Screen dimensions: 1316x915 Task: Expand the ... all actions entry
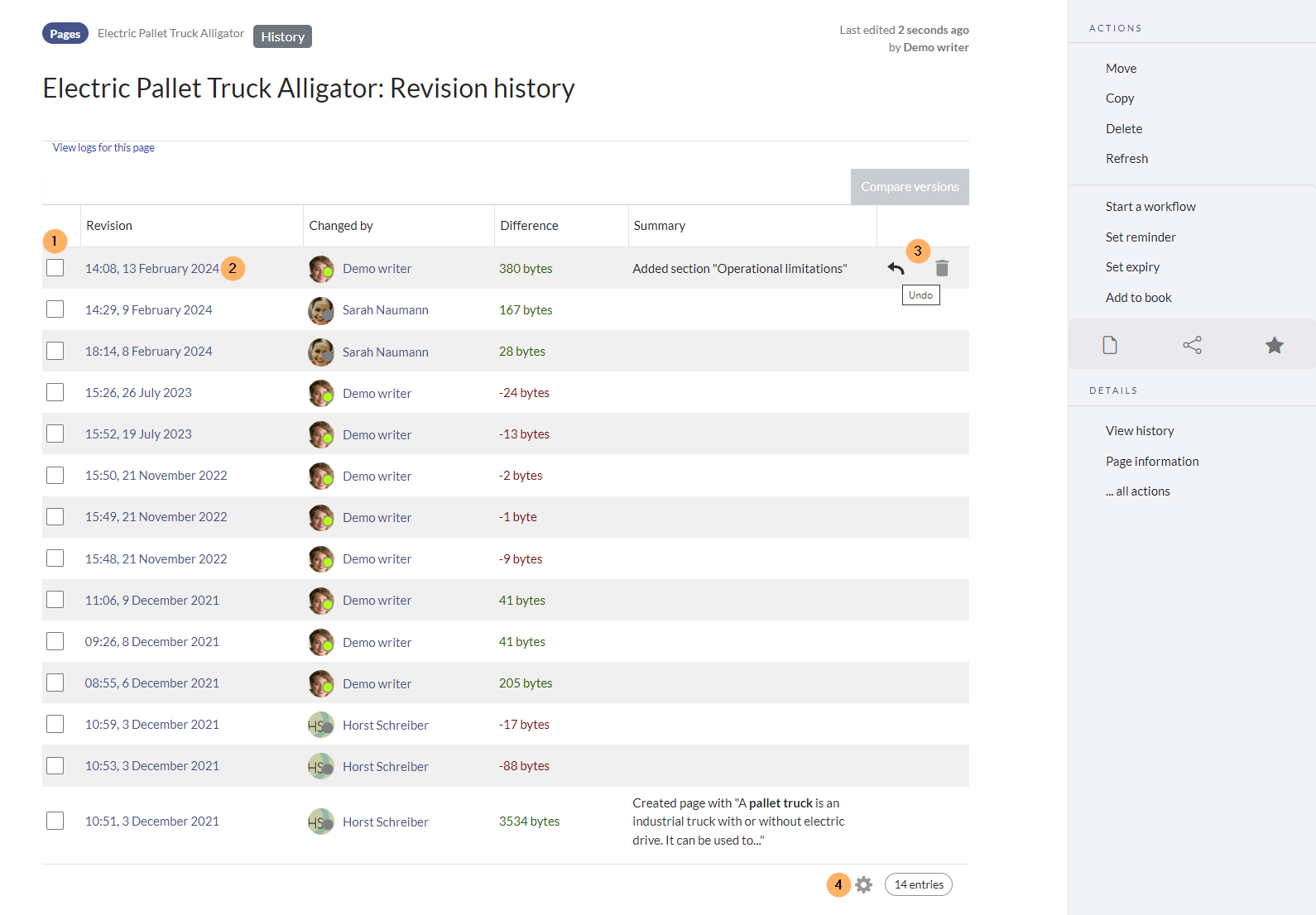[x=1138, y=491]
